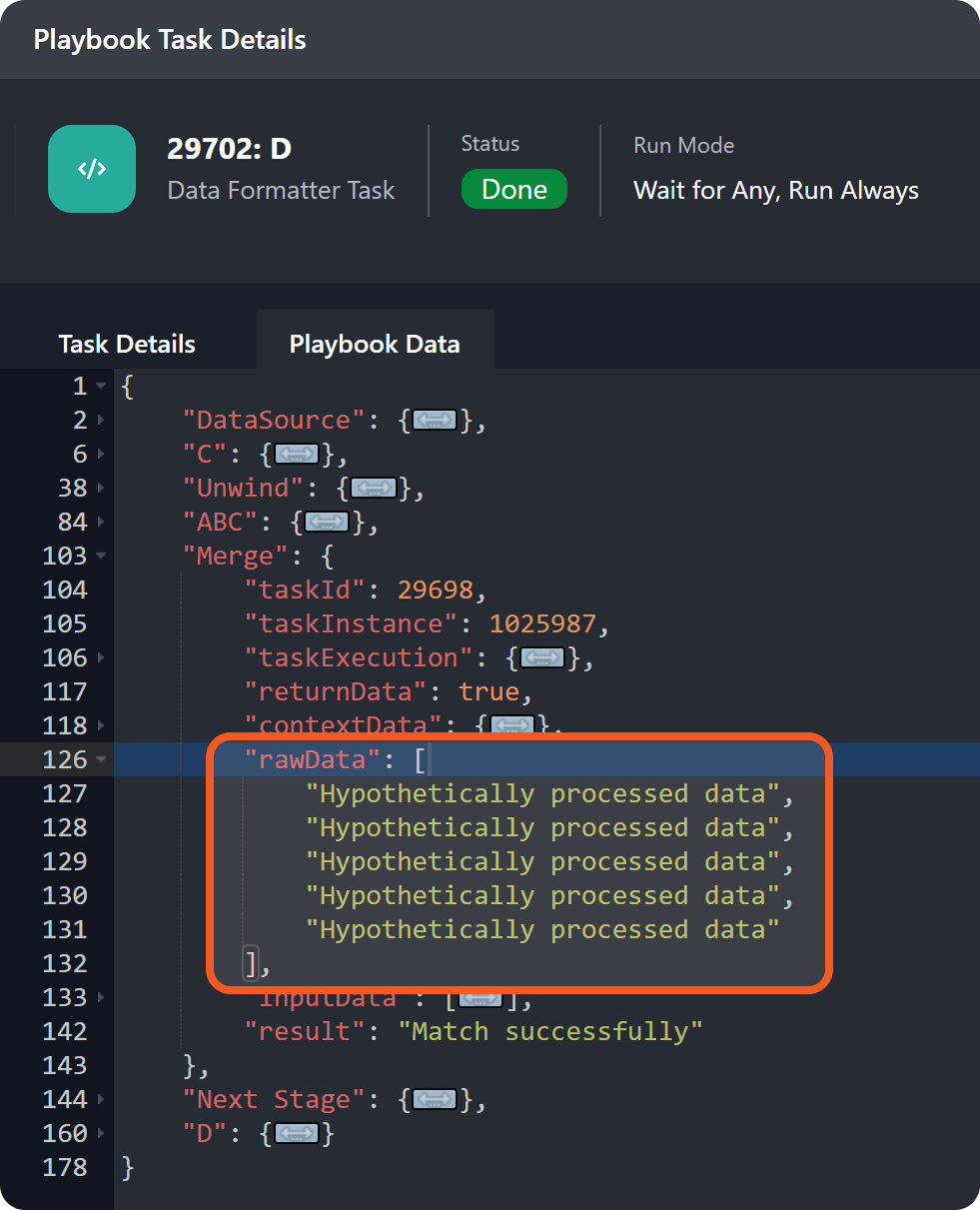Open the folded Unwind object placeholder
This screenshot has width=980, height=1210.
click(373, 489)
